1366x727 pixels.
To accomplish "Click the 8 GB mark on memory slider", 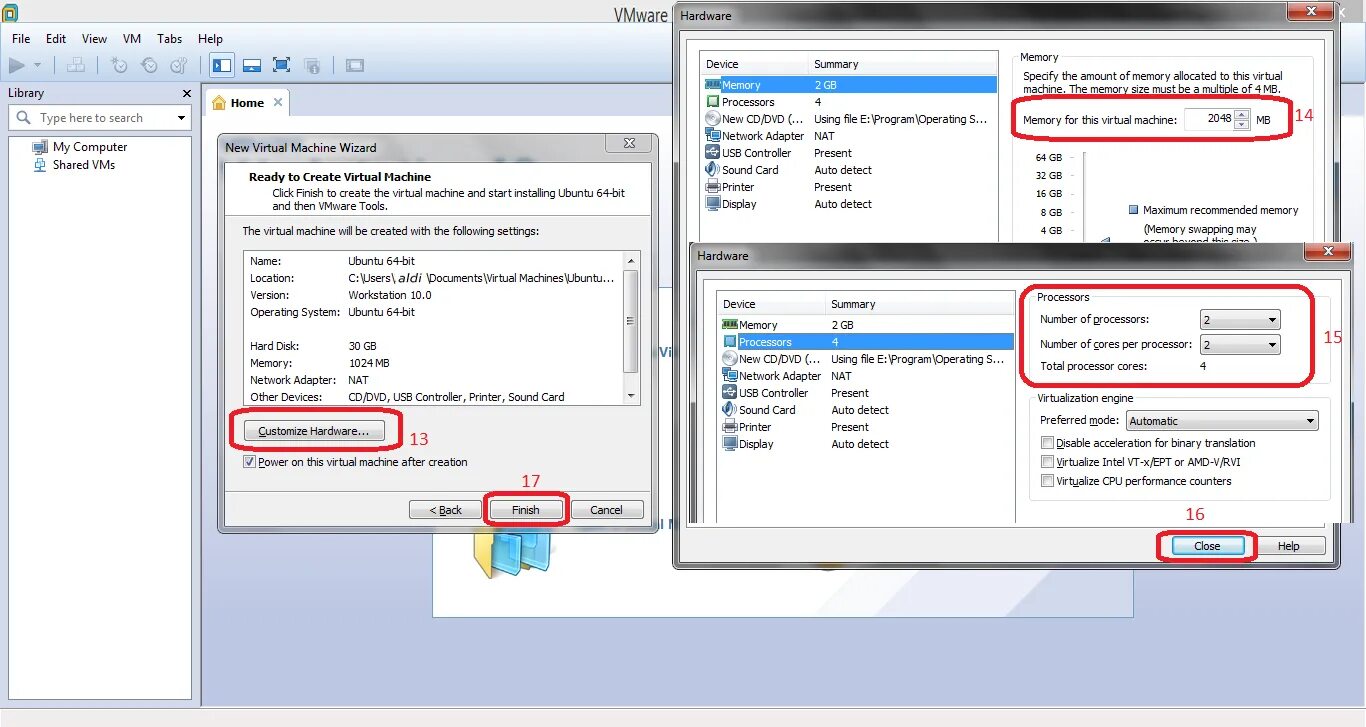I will click(1049, 212).
